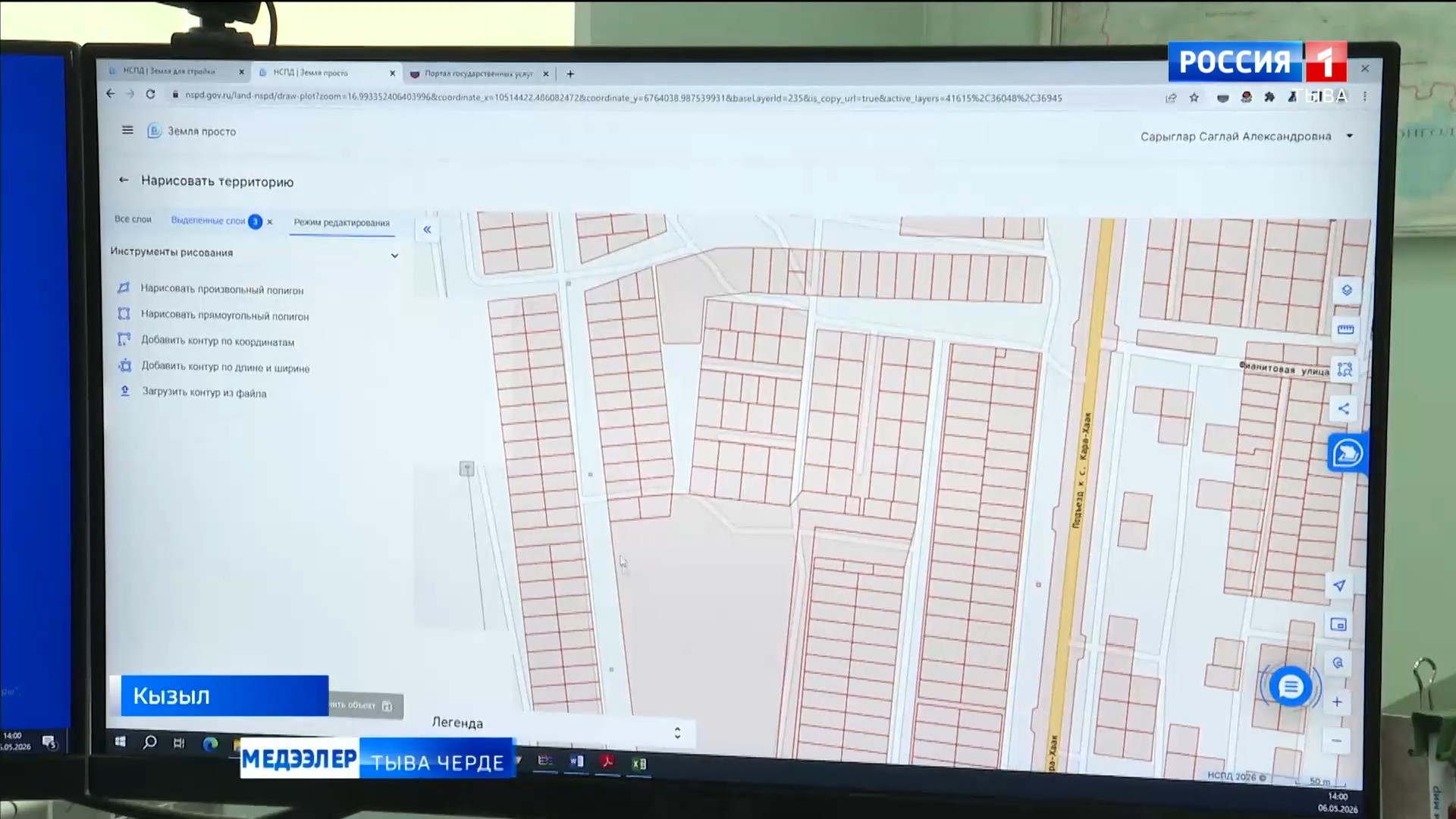The height and width of the screenshot is (819, 1456).
Task: Click the user name Сарыглар Саглай Александровна
Action: point(1236,136)
